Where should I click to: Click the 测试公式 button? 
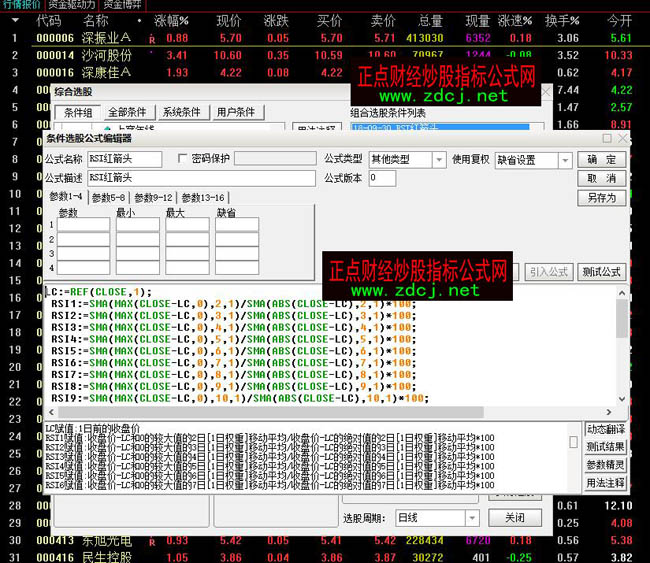click(x=602, y=271)
